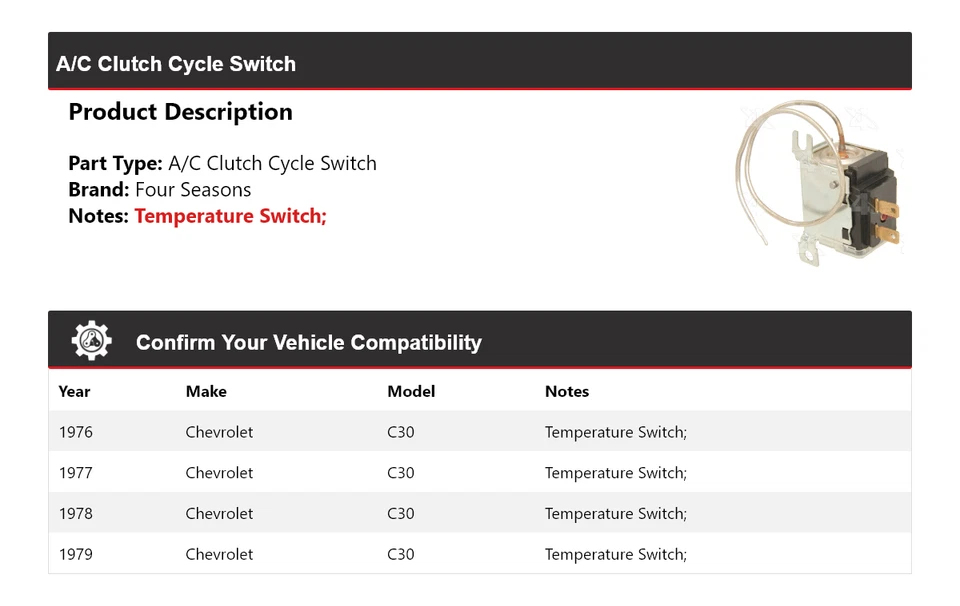This screenshot has width=960, height=606.
Task: Click the Year column header
Action: click(74, 392)
